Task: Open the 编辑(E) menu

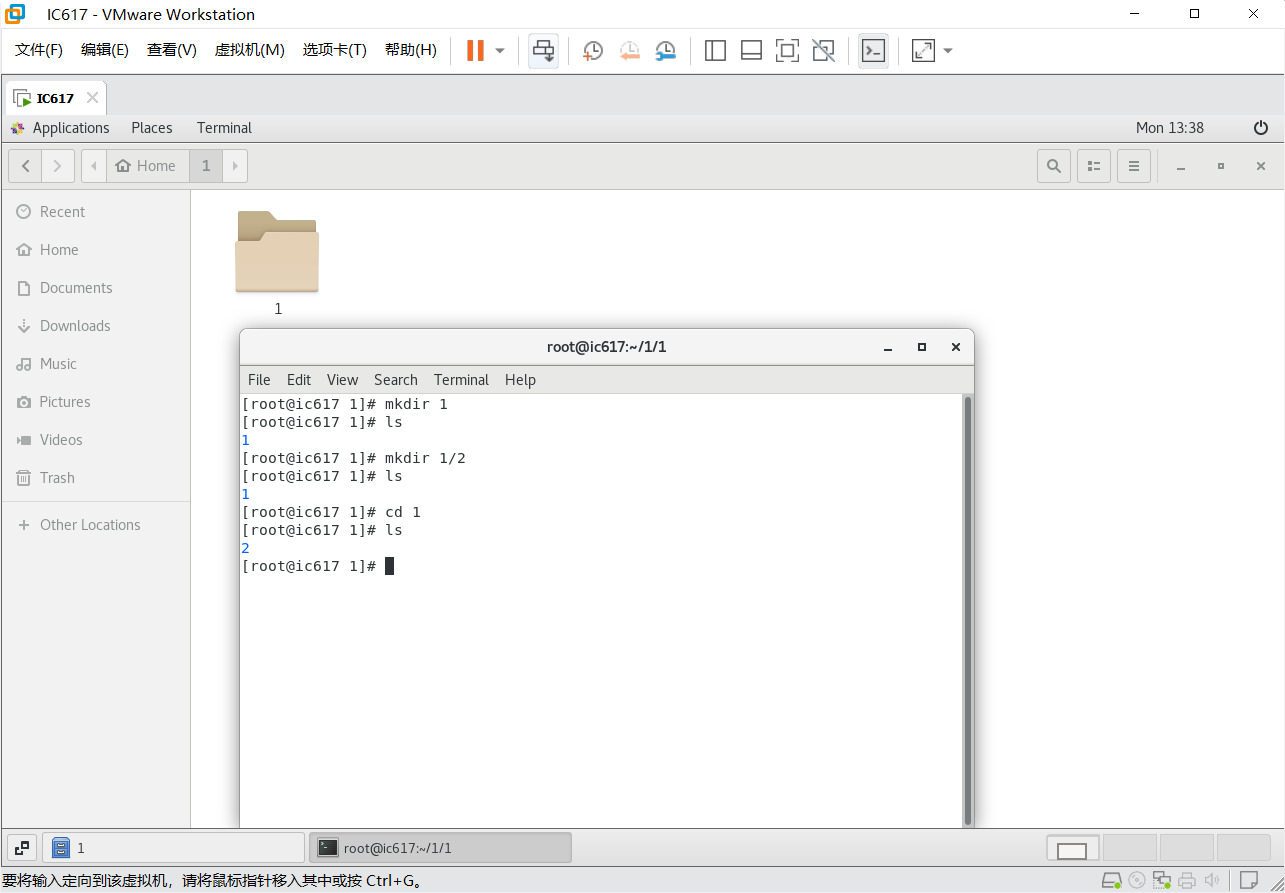Action: (105, 50)
